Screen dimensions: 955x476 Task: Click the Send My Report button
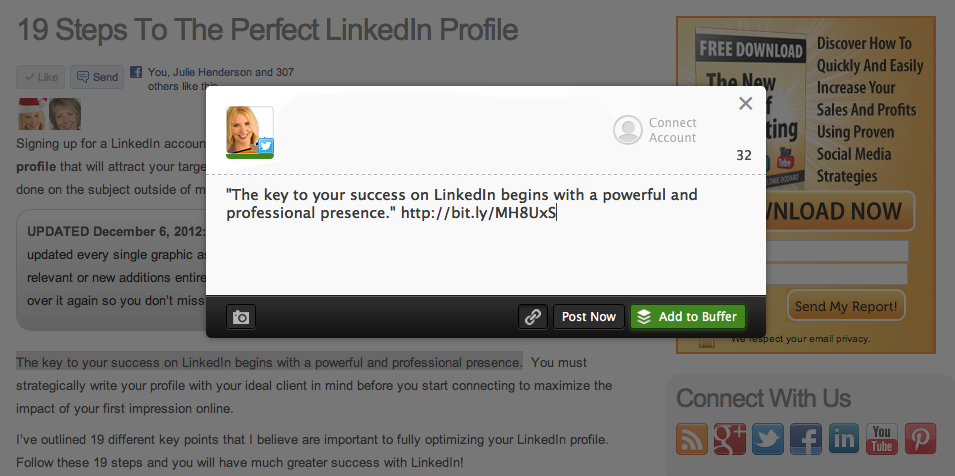[846, 305]
